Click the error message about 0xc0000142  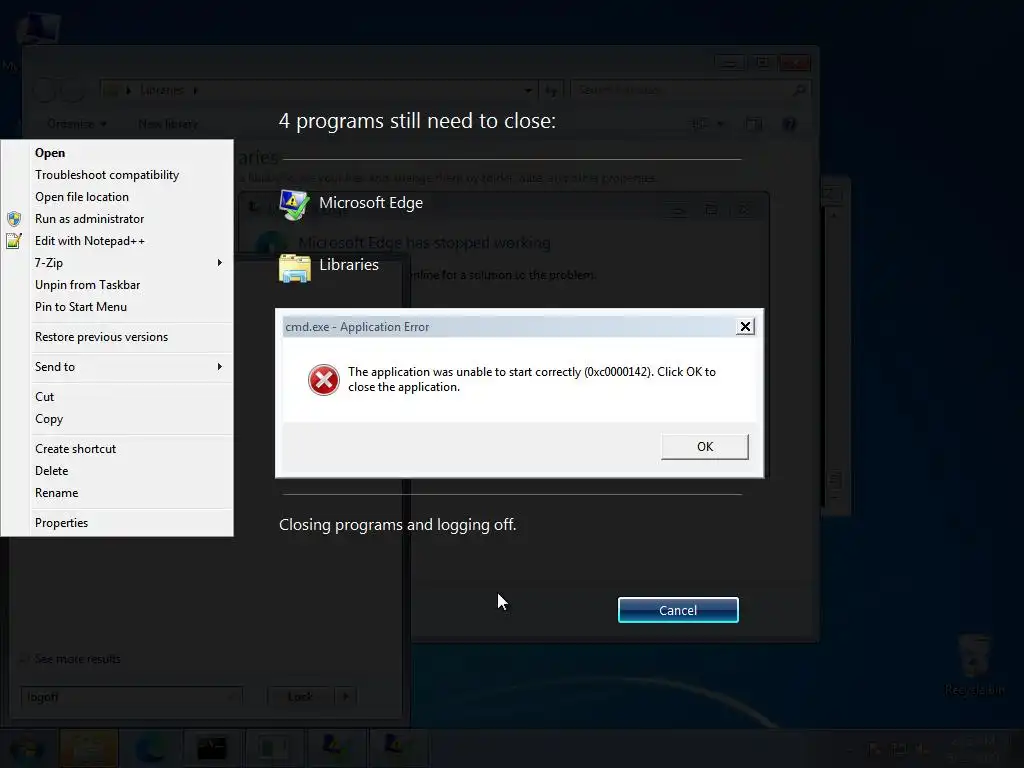click(x=532, y=379)
